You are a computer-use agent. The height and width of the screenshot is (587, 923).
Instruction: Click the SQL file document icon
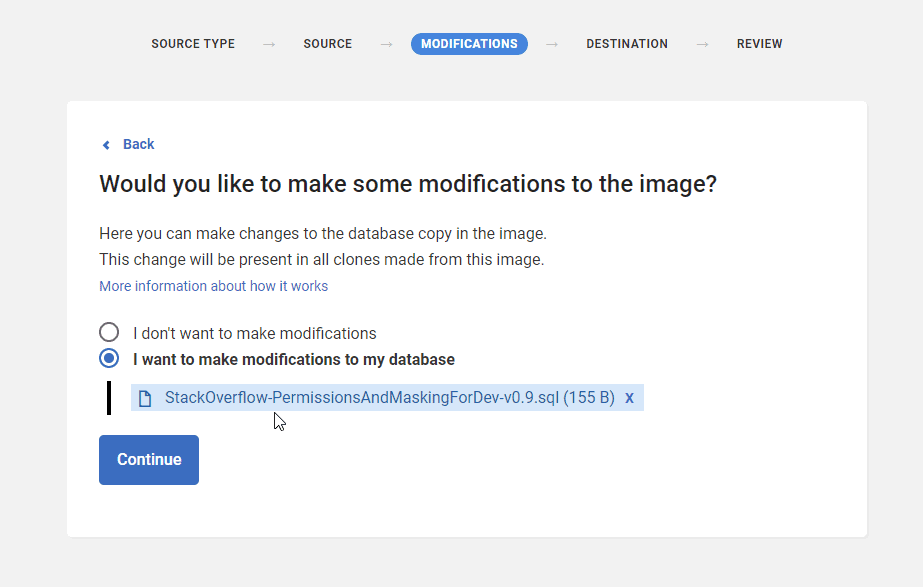point(145,398)
